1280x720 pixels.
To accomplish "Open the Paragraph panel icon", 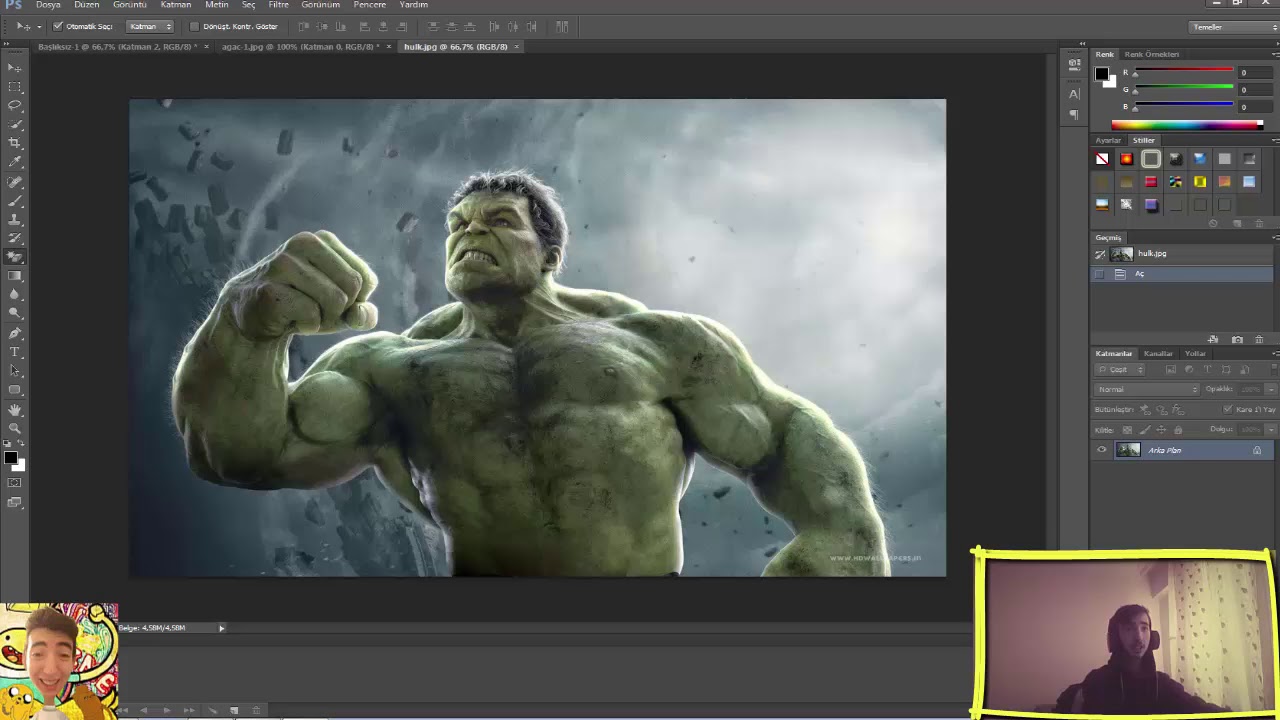I will tap(1074, 114).
